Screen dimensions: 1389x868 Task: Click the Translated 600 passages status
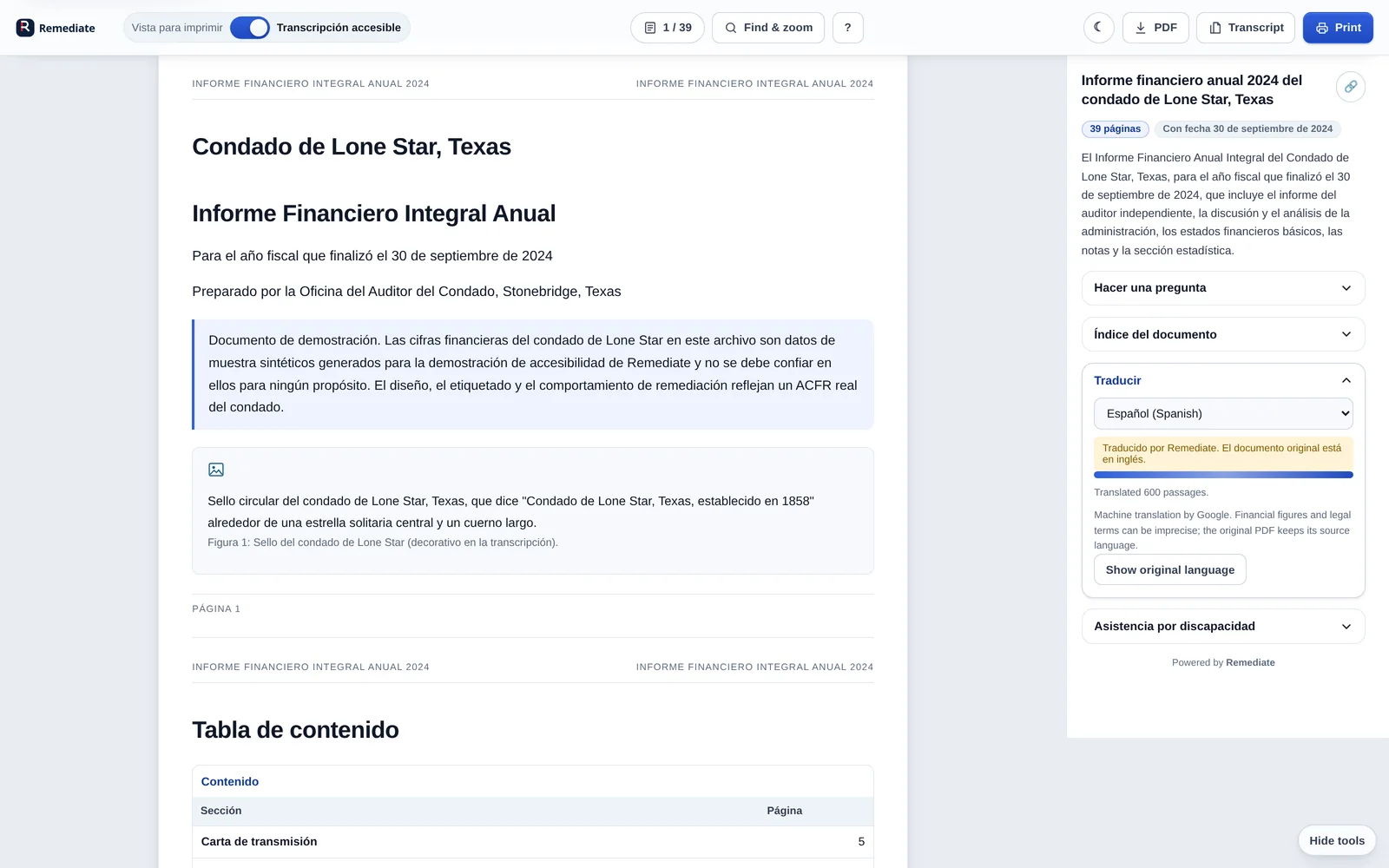[x=1151, y=492]
